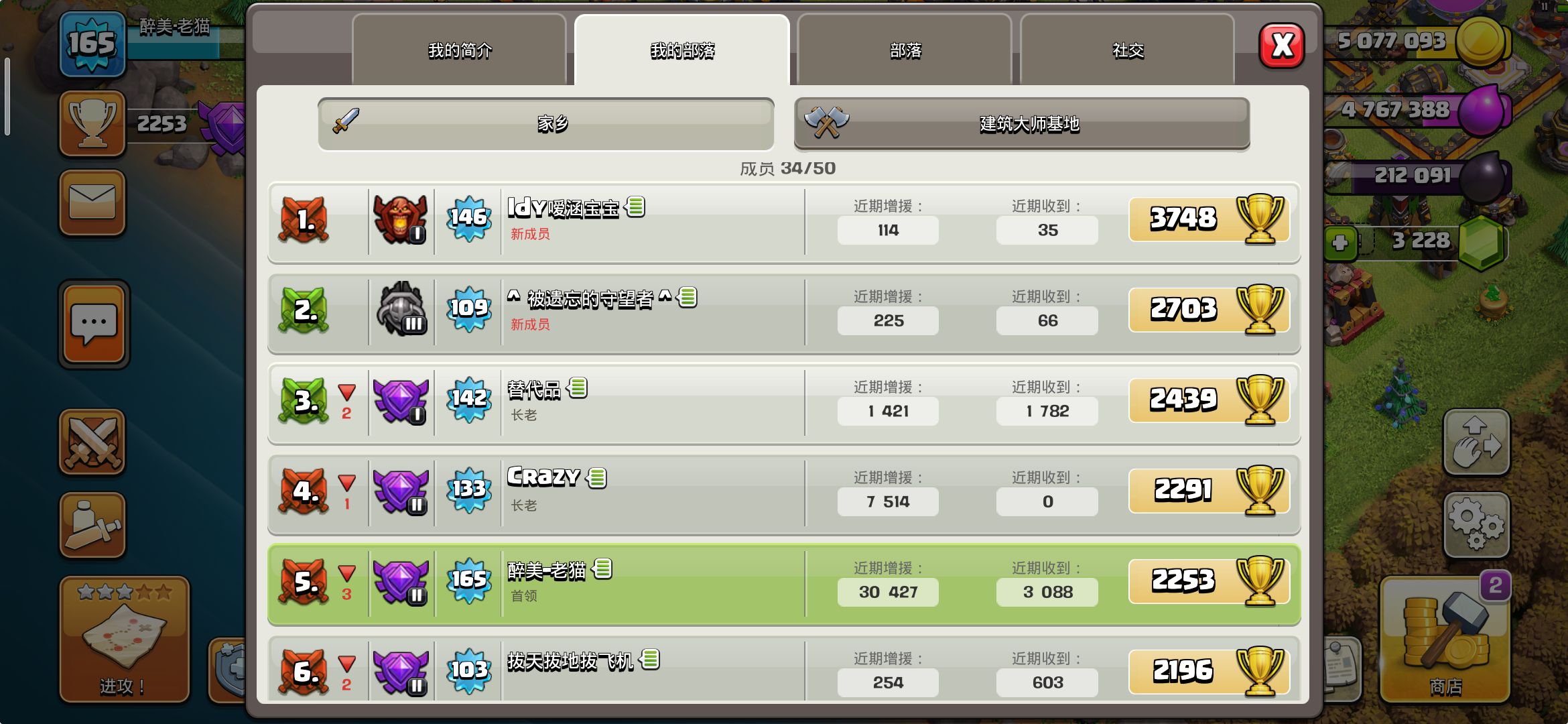Switch to the 社交 social tab
This screenshot has width=1568, height=724.
pos(1128,50)
